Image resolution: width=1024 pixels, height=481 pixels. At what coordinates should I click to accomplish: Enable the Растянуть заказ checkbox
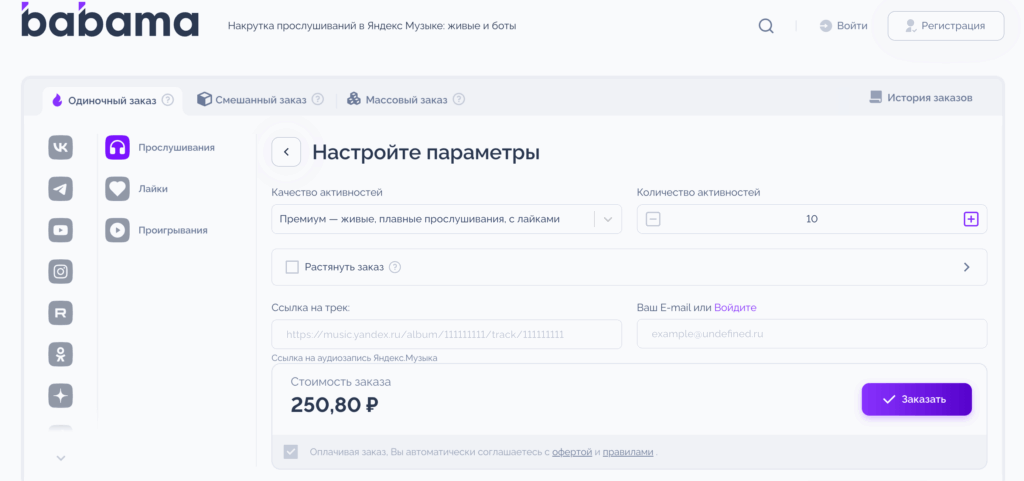pyautogui.click(x=292, y=267)
